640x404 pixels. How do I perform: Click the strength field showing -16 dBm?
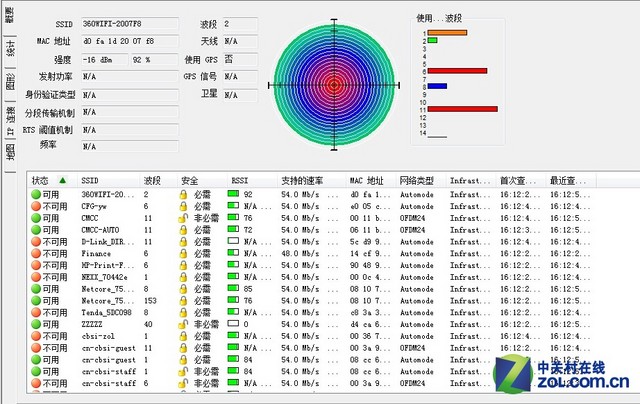104,60
